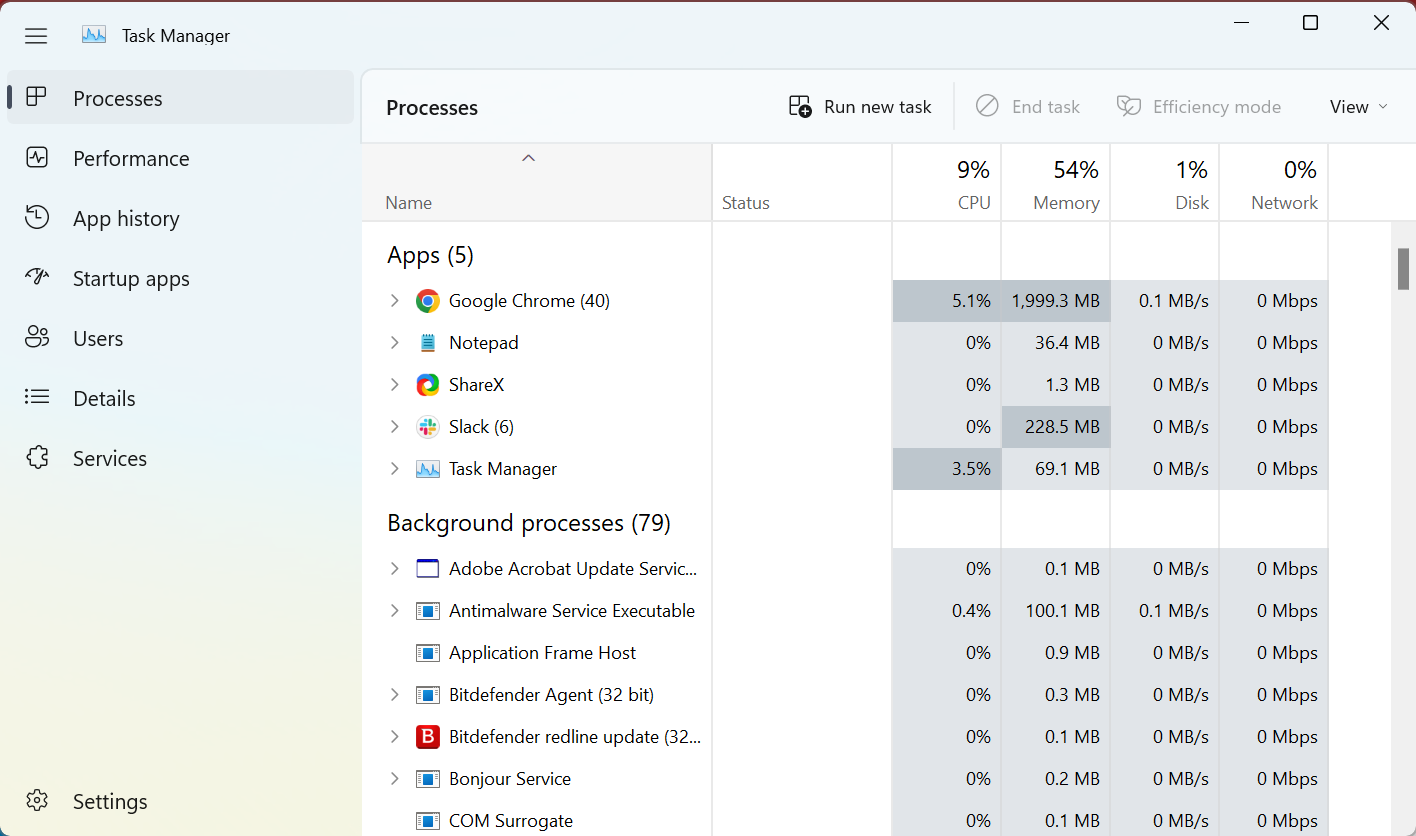The image size is (1416, 836).
Task: Click the Settings gear icon
Action: click(37, 801)
